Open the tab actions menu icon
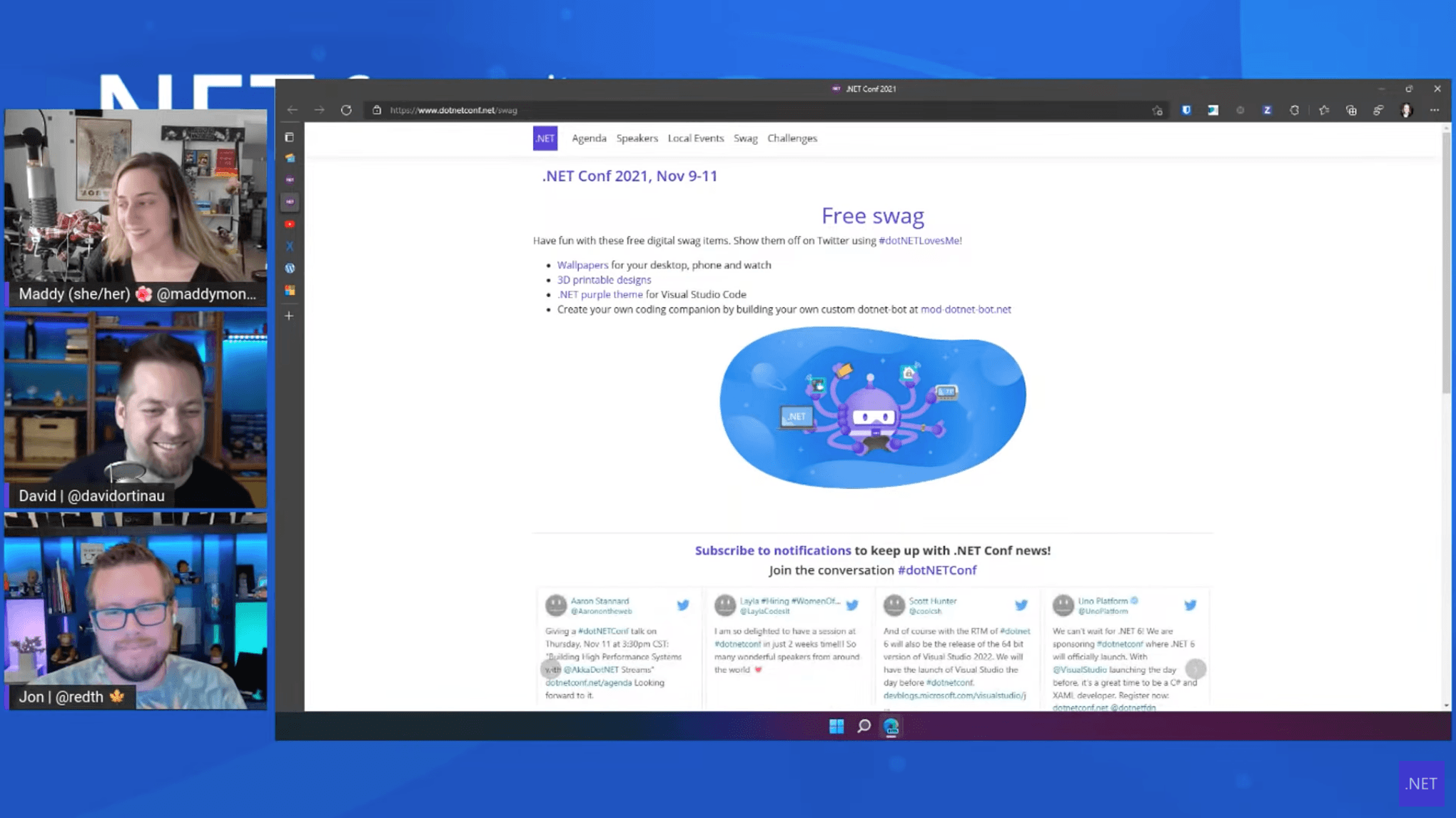 289,137
